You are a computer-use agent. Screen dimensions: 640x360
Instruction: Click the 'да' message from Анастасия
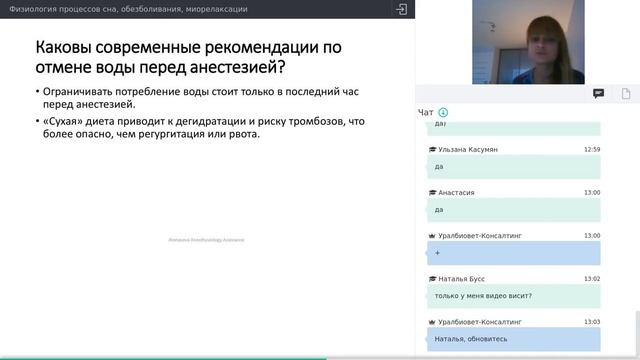(x=513, y=210)
